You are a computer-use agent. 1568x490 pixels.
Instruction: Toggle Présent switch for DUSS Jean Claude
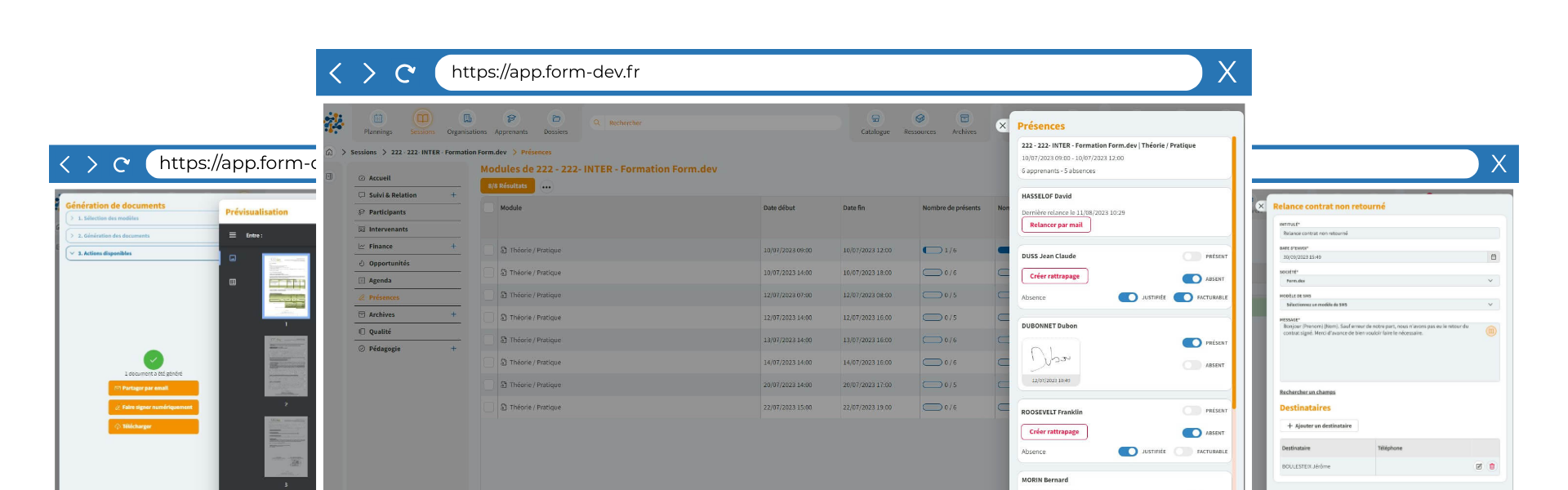pos(1192,256)
